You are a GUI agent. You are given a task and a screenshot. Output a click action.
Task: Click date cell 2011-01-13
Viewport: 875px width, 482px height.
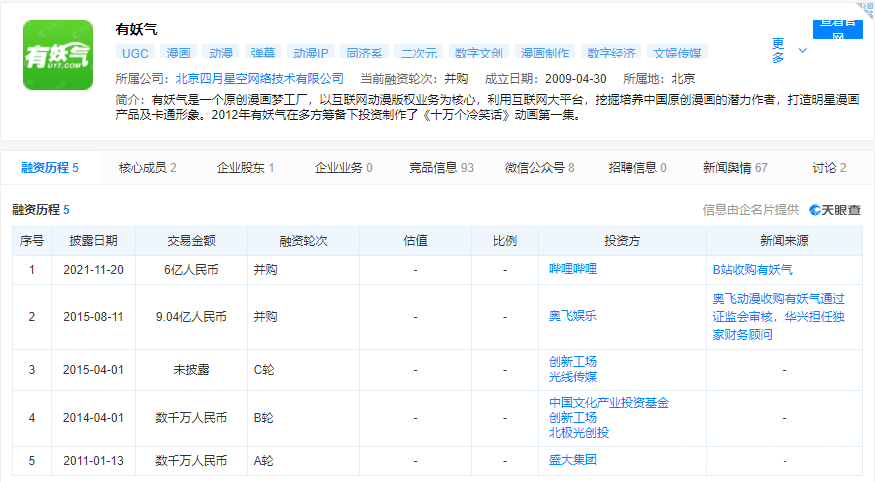93,461
